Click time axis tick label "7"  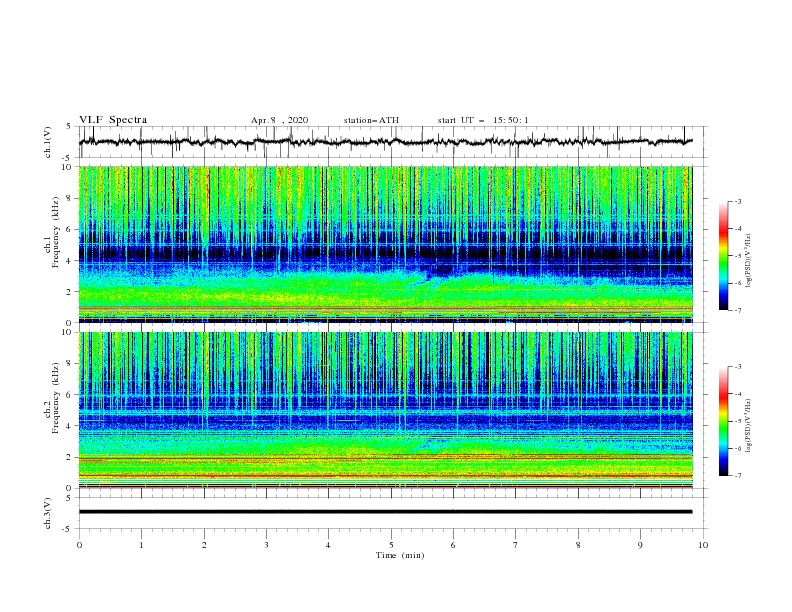(x=516, y=545)
